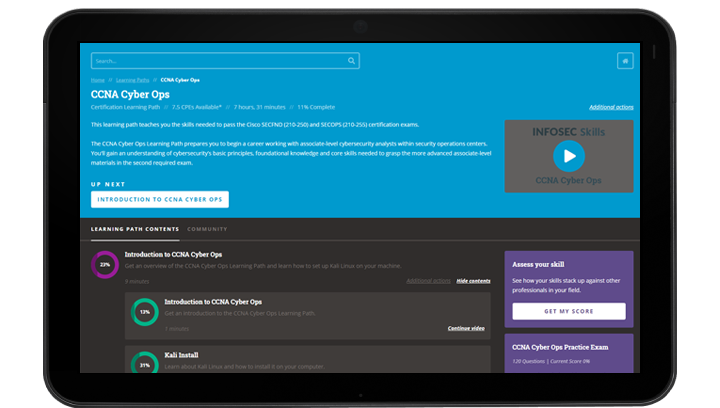Click the tablet front camera dot
Viewport: 720px width, 408px height.
coord(360,25)
